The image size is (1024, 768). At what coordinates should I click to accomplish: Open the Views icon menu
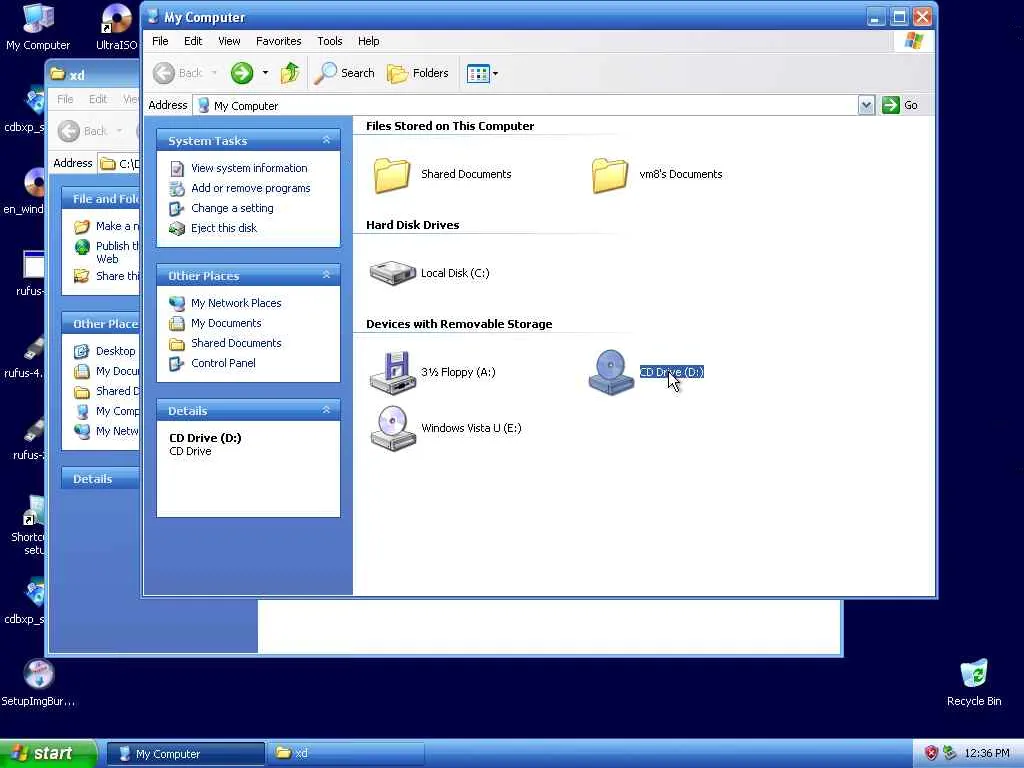click(483, 73)
